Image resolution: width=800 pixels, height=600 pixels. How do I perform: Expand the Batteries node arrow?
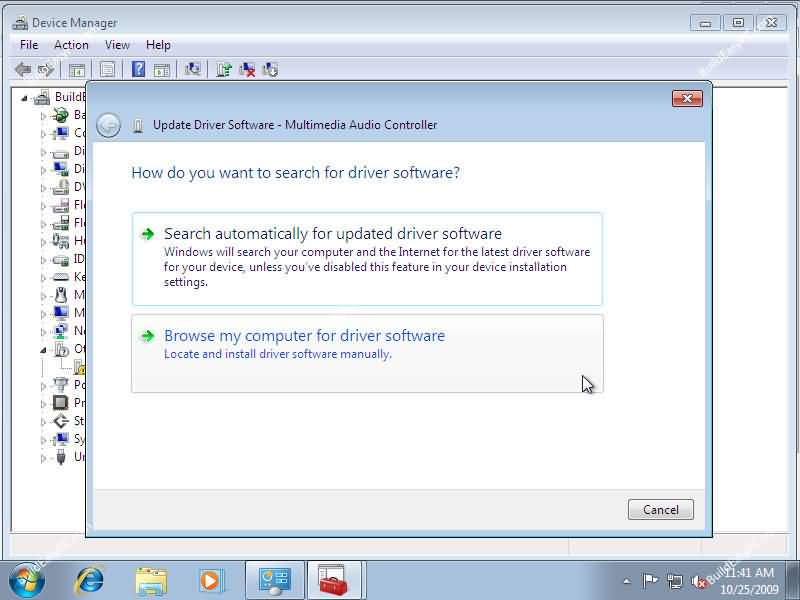point(43,116)
